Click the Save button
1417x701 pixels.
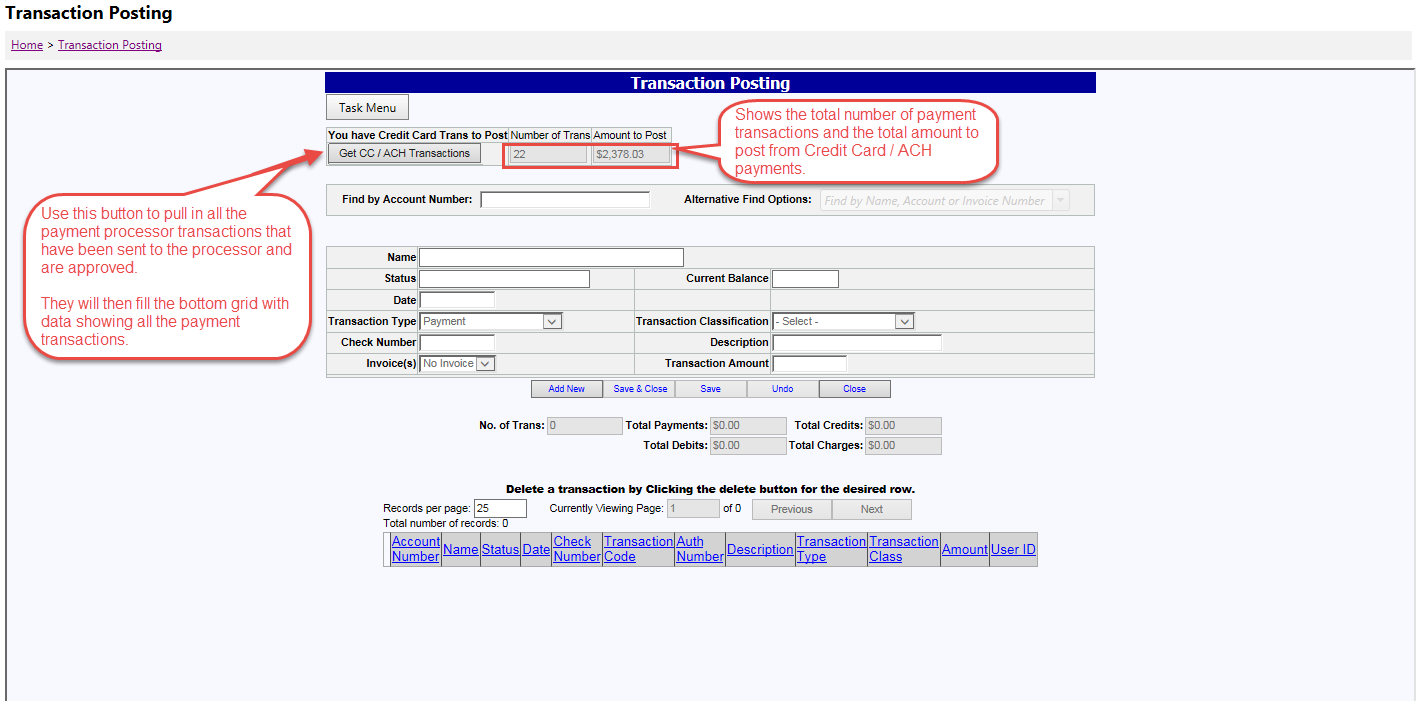tap(710, 388)
